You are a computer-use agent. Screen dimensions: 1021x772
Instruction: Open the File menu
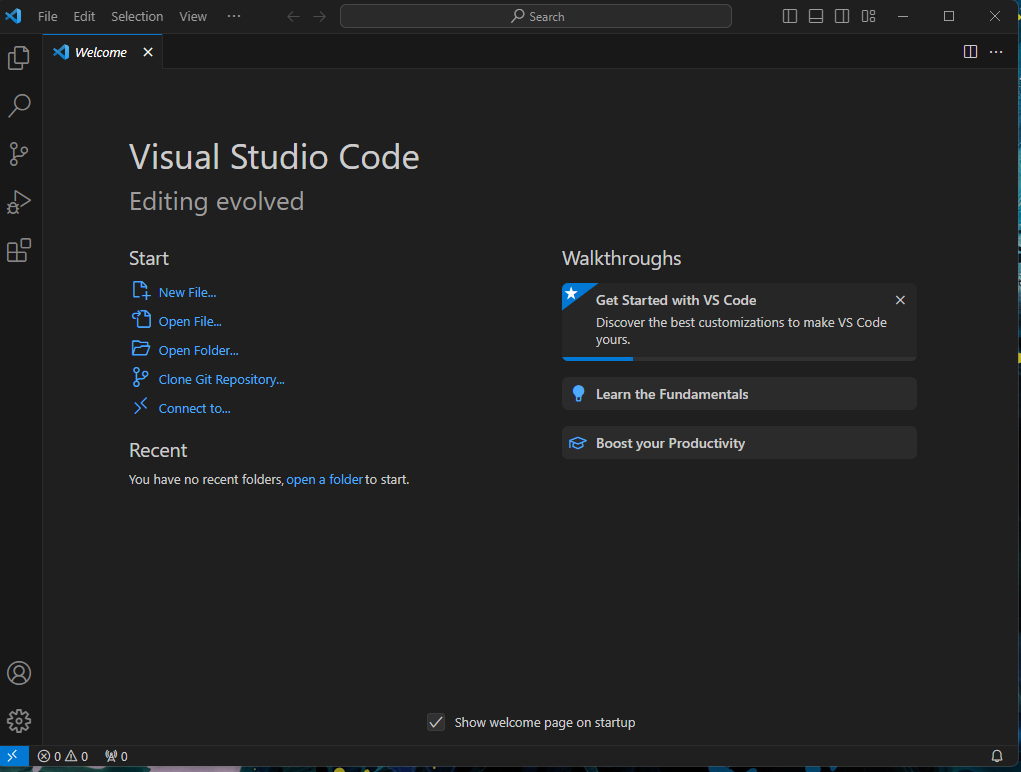click(x=48, y=16)
